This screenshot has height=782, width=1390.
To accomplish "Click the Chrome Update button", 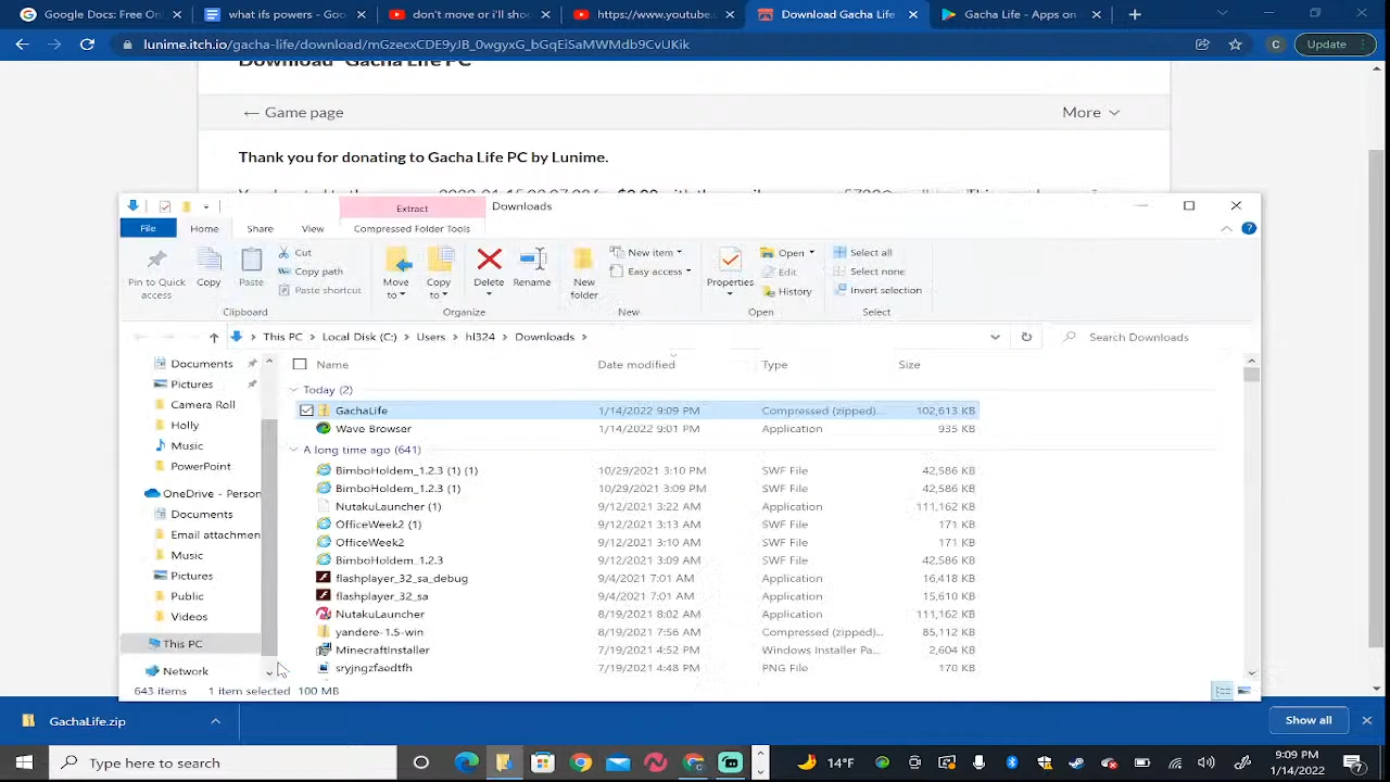I will tap(1335, 44).
